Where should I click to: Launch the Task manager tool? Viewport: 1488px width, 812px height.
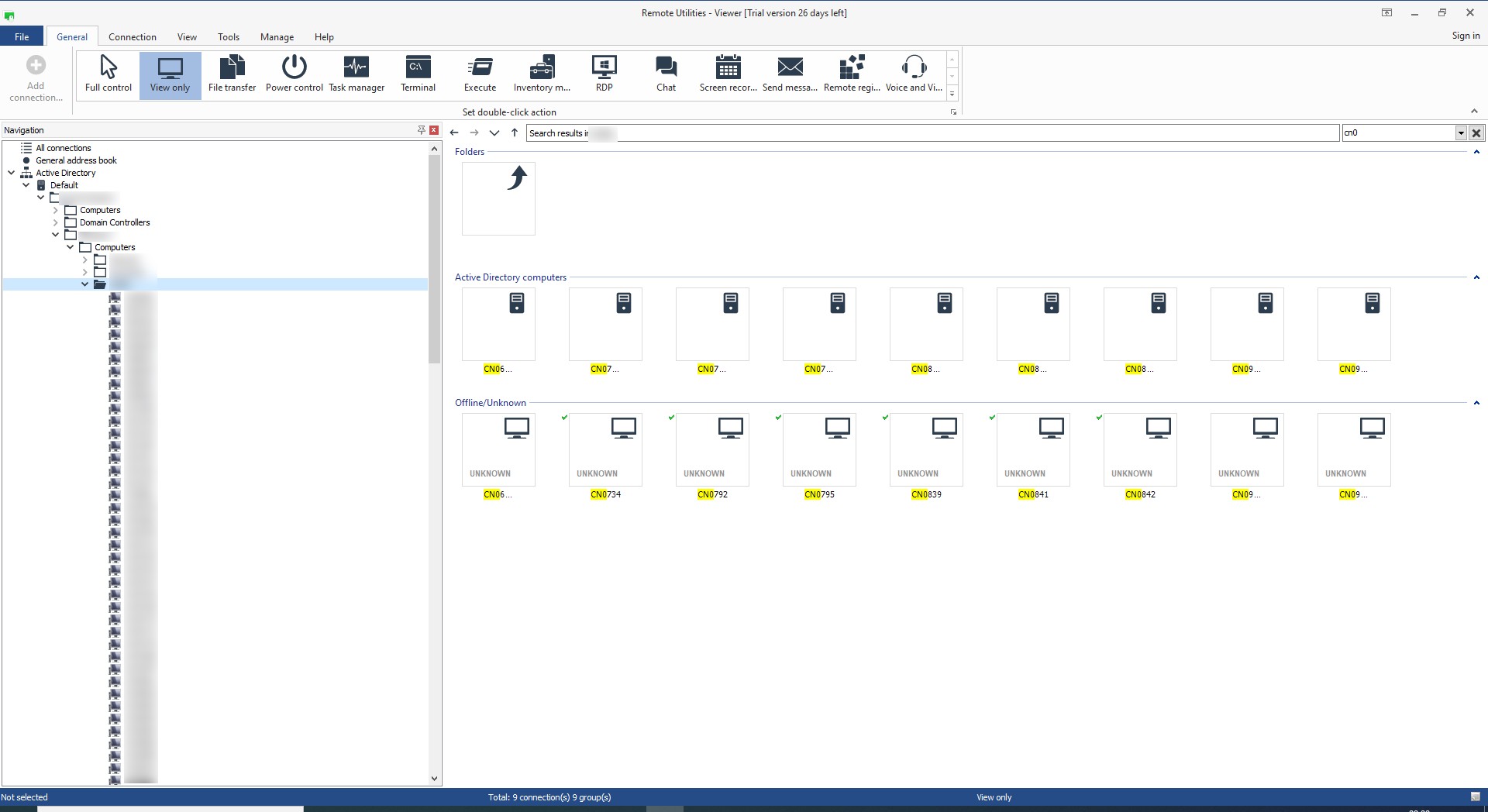coord(356,74)
